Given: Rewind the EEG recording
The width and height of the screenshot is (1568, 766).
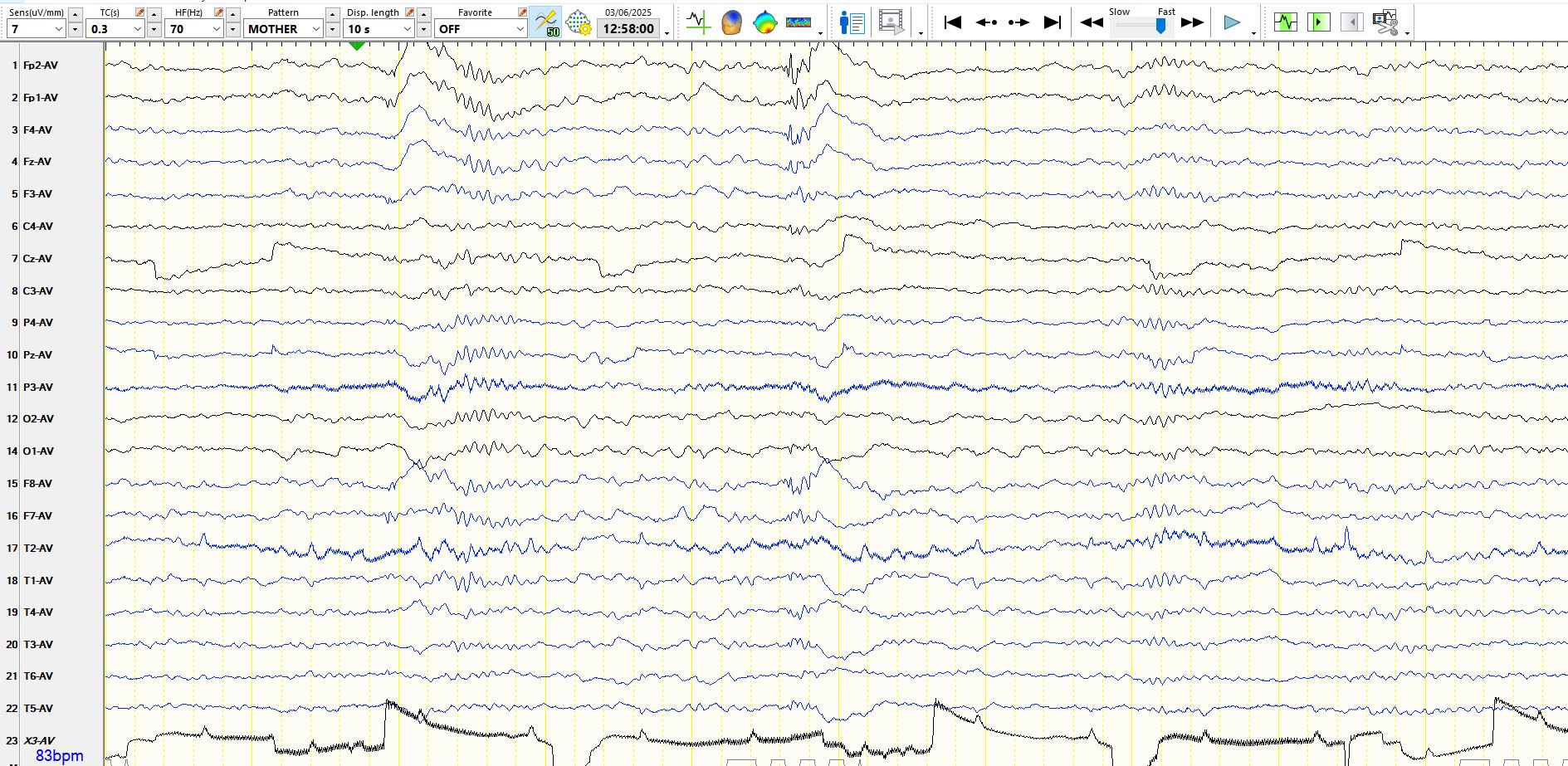Looking at the screenshot, I should [x=1092, y=22].
